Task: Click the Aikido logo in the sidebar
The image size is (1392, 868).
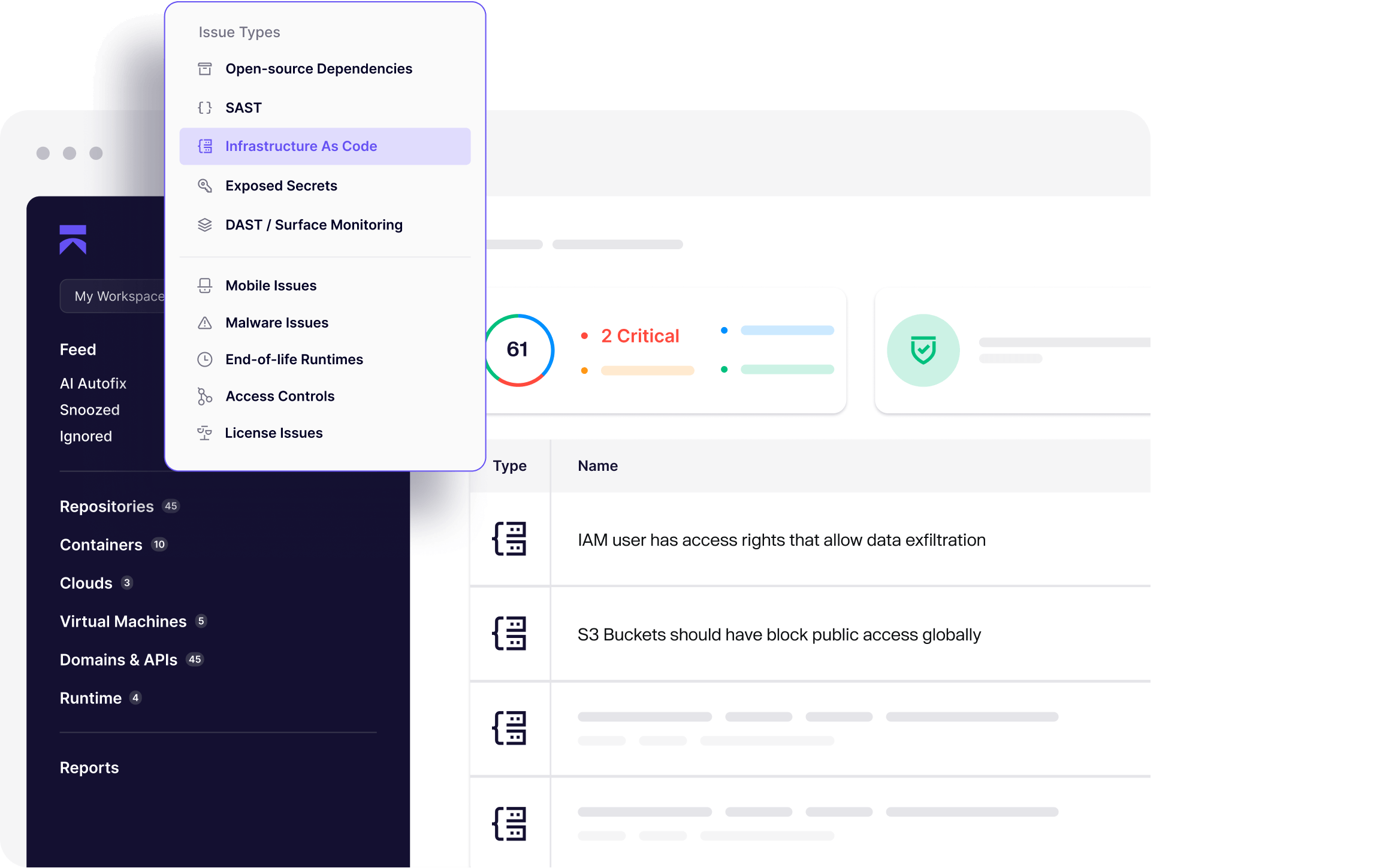Action: 73,240
